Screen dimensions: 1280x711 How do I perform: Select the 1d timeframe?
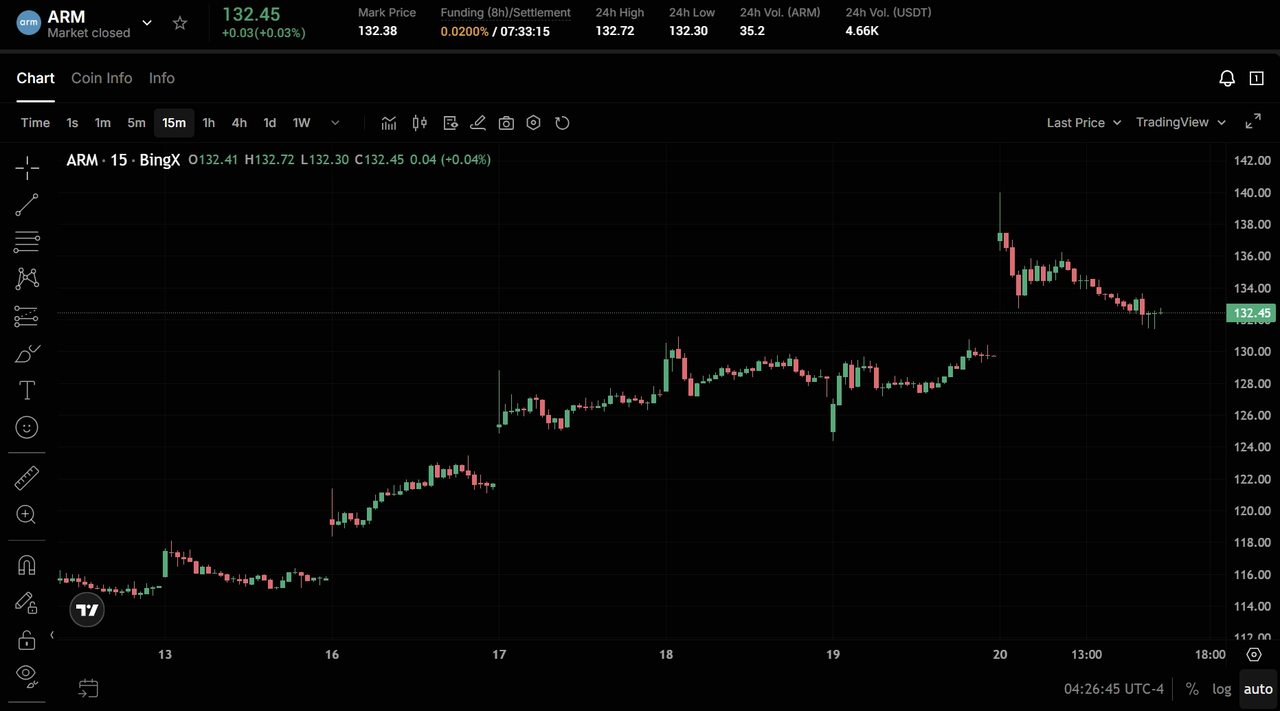269,123
